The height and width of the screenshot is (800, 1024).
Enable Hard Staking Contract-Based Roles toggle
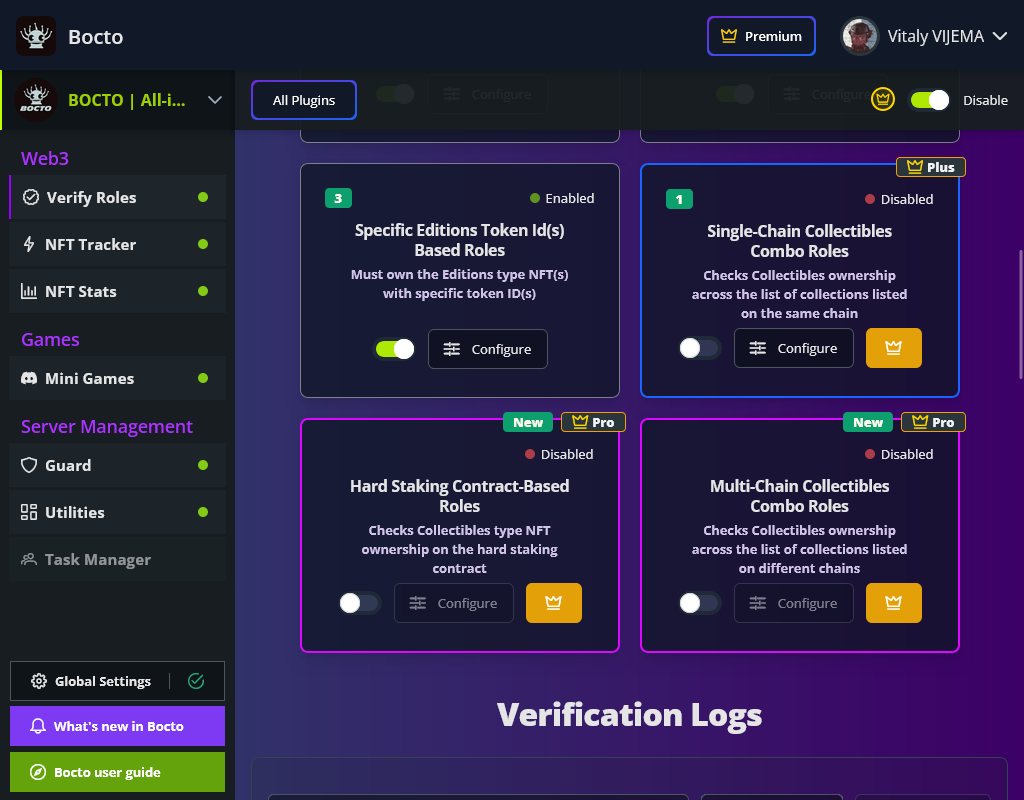360,603
